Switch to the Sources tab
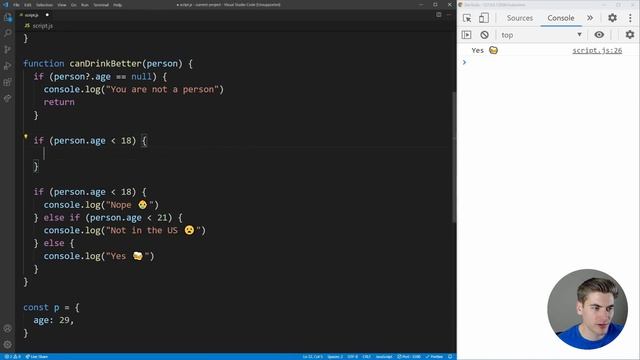Screen dimensions: 640x360 point(520,18)
